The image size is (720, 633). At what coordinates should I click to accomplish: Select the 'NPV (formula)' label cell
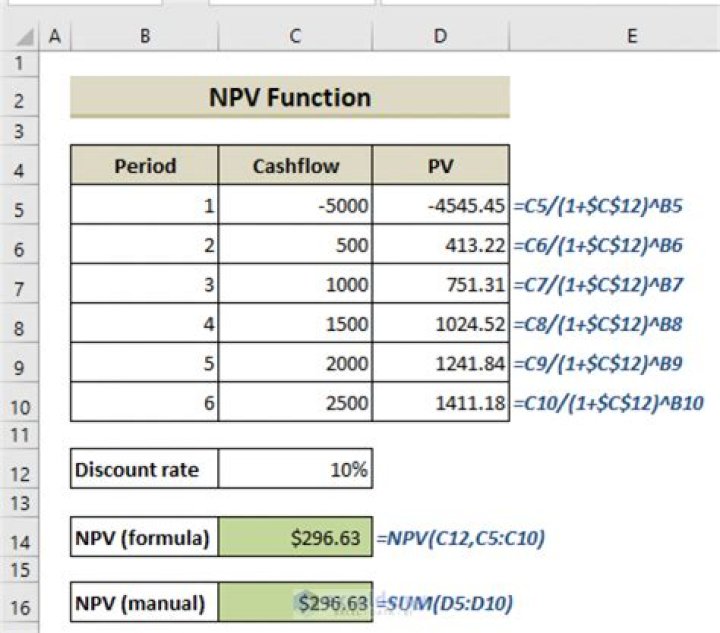(145, 537)
